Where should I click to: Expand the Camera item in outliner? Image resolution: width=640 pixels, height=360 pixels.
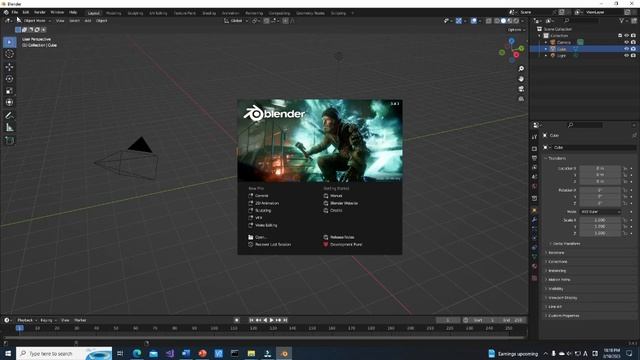pyautogui.click(x=546, y=42)
